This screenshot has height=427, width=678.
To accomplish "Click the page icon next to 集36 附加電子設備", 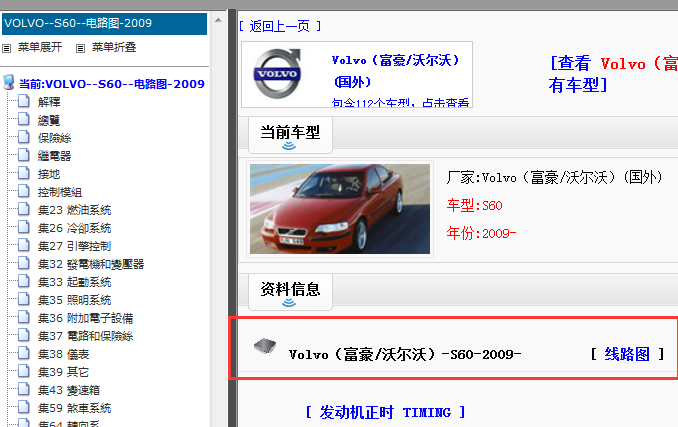I will click(x=24, y=317).
